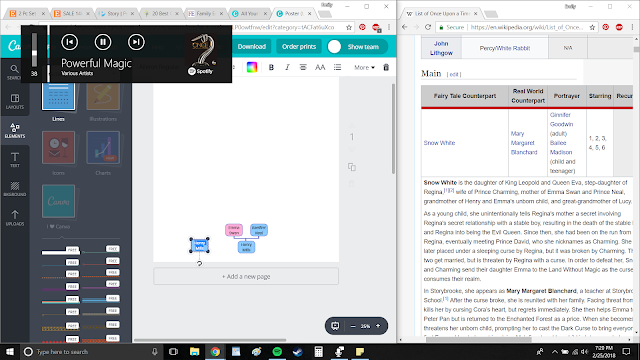This screenshot has height=360, width=640.
Task: Open the Uploads panel in Canva sidebar
Action: point(15,218)
